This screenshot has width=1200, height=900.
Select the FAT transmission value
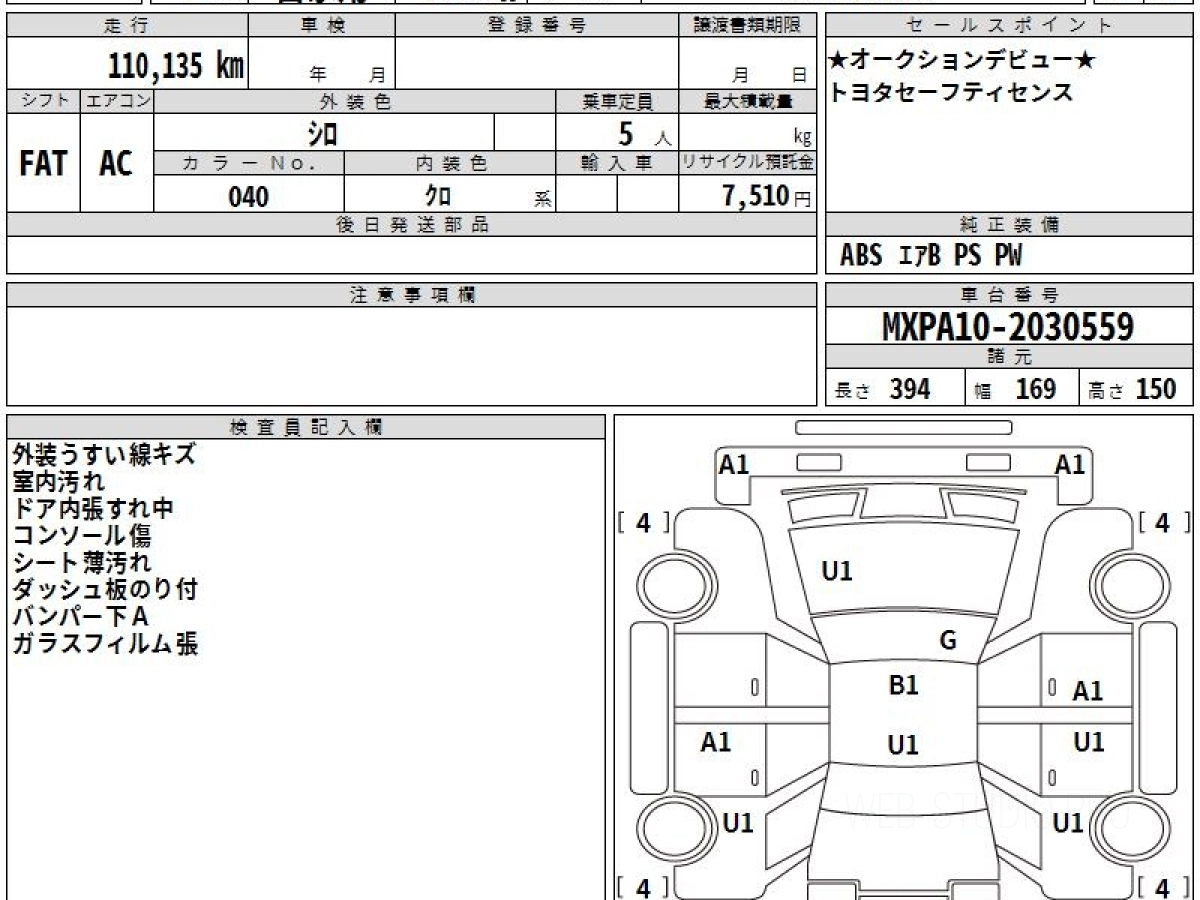[43, 163]
